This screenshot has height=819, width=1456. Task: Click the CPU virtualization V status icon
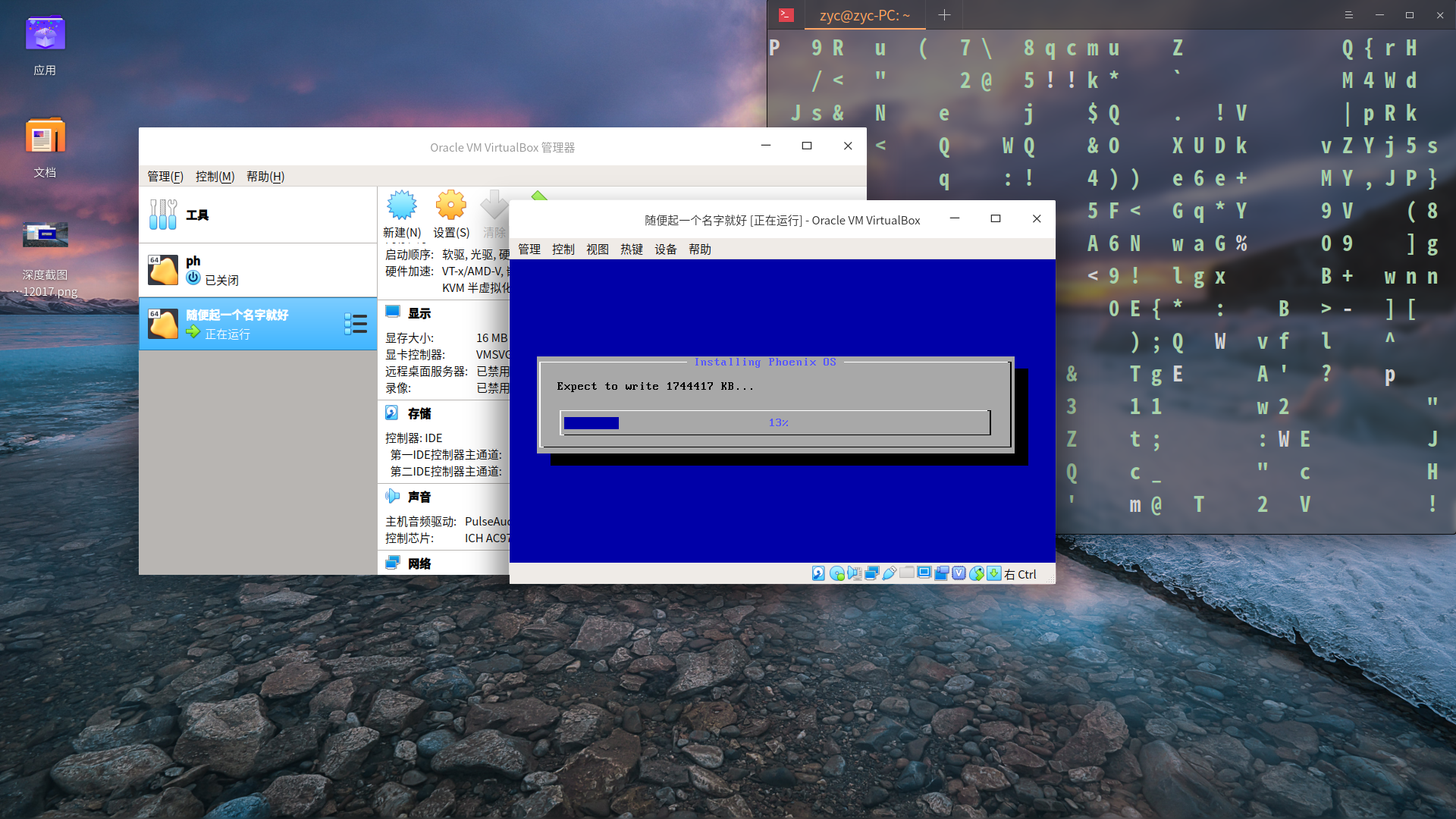[x=959, y=573]
